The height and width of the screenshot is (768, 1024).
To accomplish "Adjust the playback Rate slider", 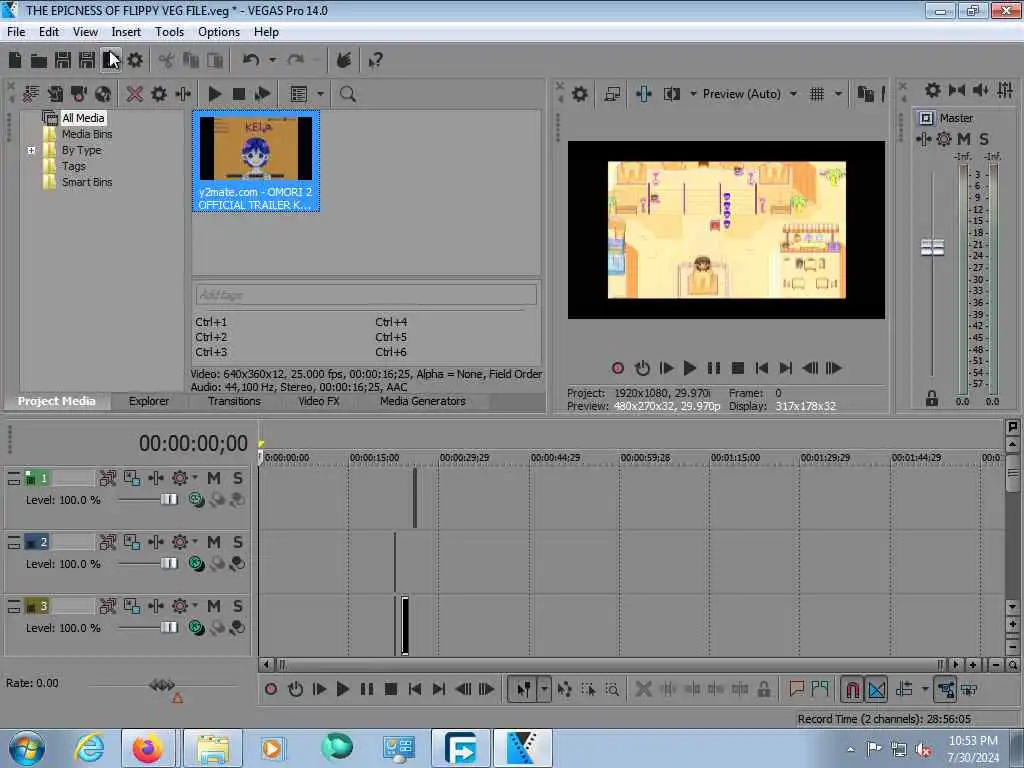I will 161,685.
